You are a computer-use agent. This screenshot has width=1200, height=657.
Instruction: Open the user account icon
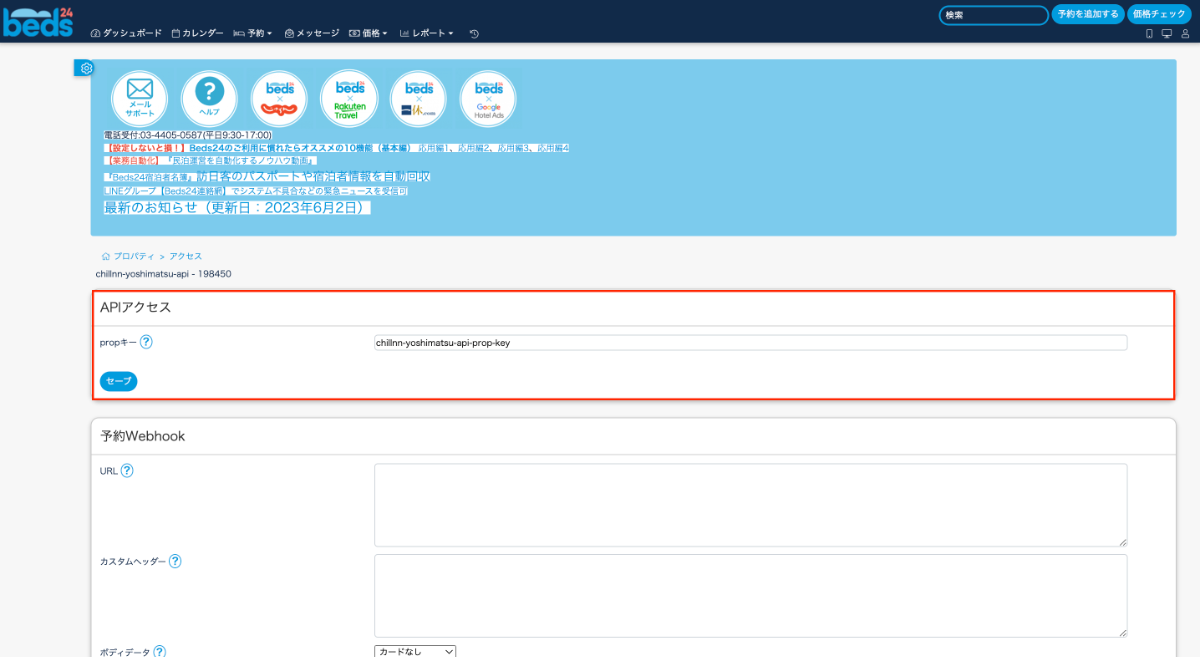click(1185, 33)
